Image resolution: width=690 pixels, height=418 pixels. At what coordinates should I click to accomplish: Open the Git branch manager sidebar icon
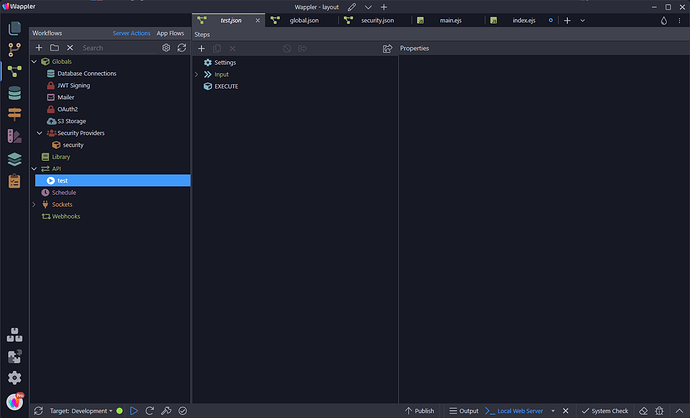(x=15, y=50)
